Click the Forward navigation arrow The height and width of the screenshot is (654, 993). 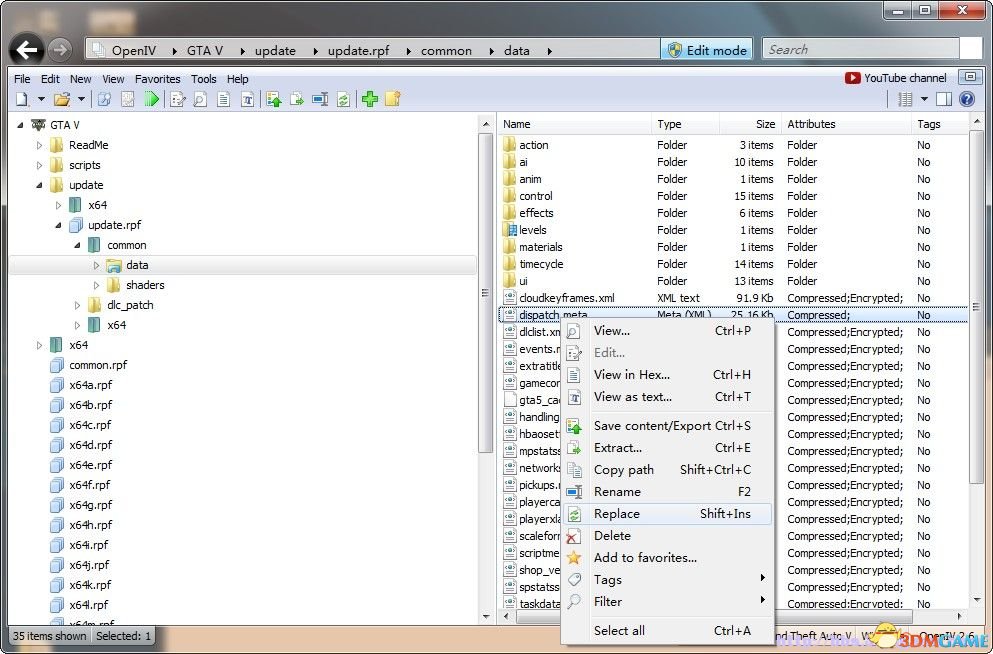(x=60, y=50)
